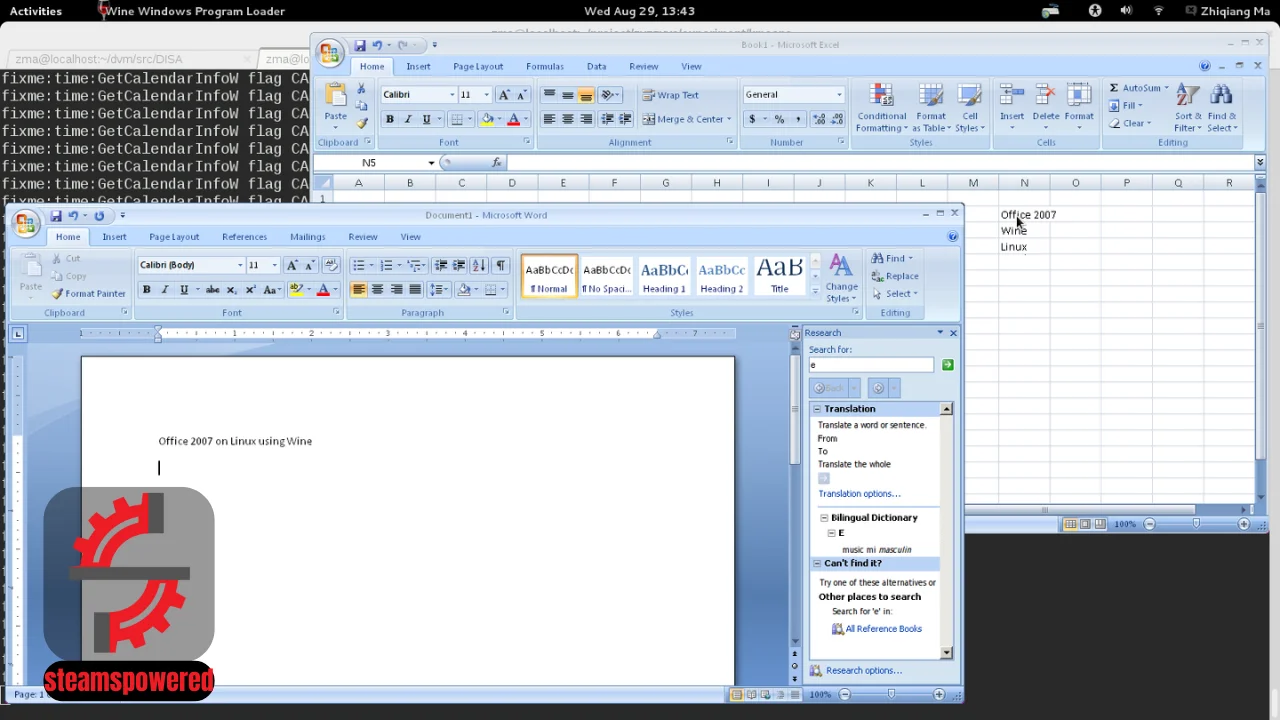Screen dimensions: 1280x720
Task: Toggle Bold in Word's Font group
Action: 146,290
